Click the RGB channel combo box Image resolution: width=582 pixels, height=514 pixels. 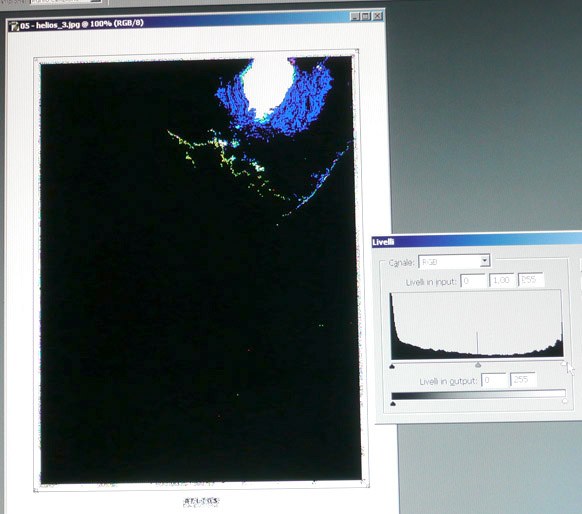pyautogui.click(x=454, y=261)
